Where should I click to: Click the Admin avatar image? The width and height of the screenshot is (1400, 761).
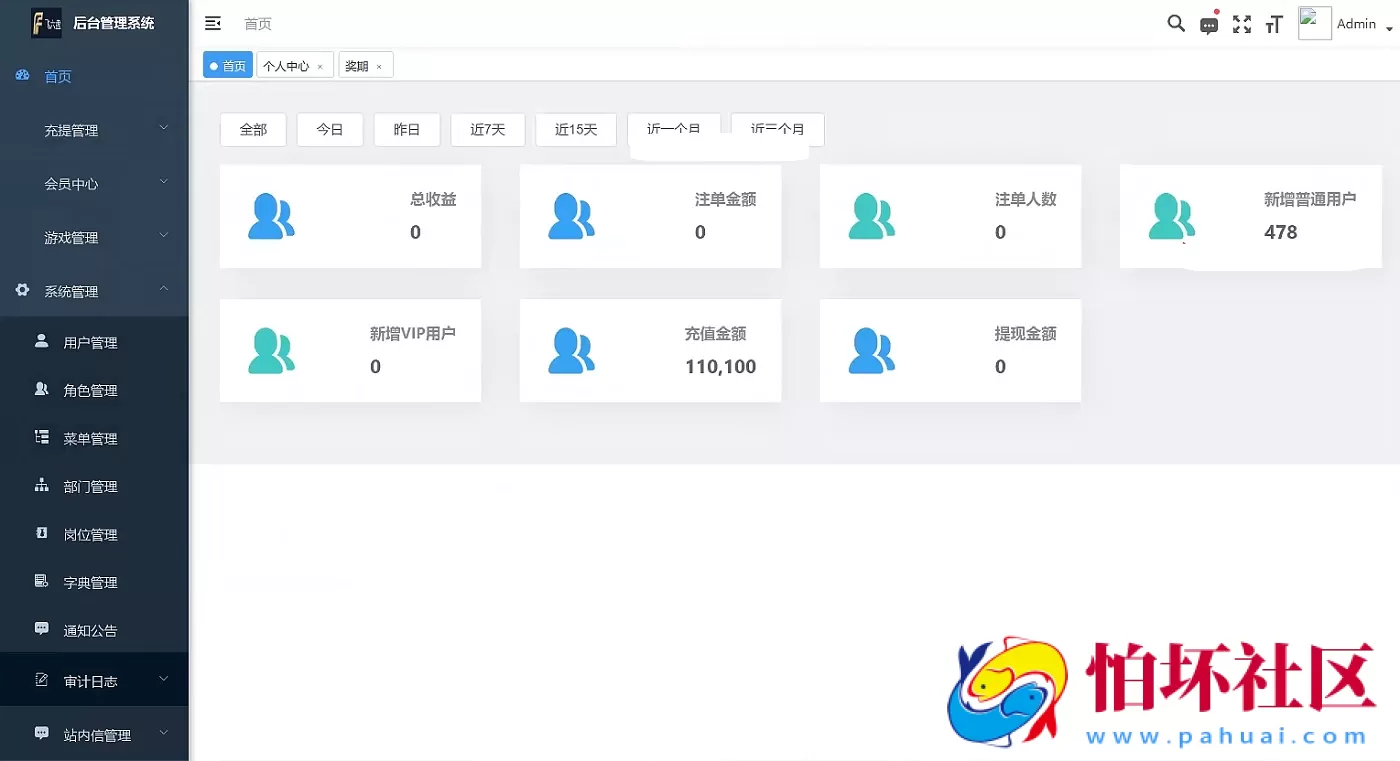coord(1314,22)
